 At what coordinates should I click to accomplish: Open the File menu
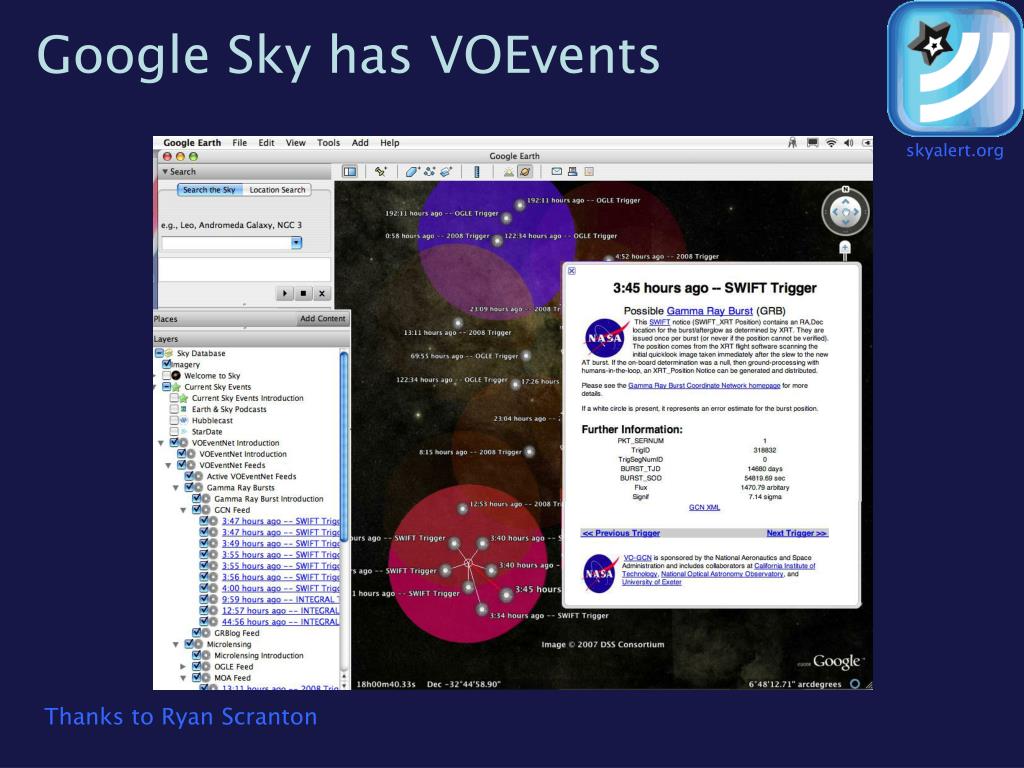point(240,142)
